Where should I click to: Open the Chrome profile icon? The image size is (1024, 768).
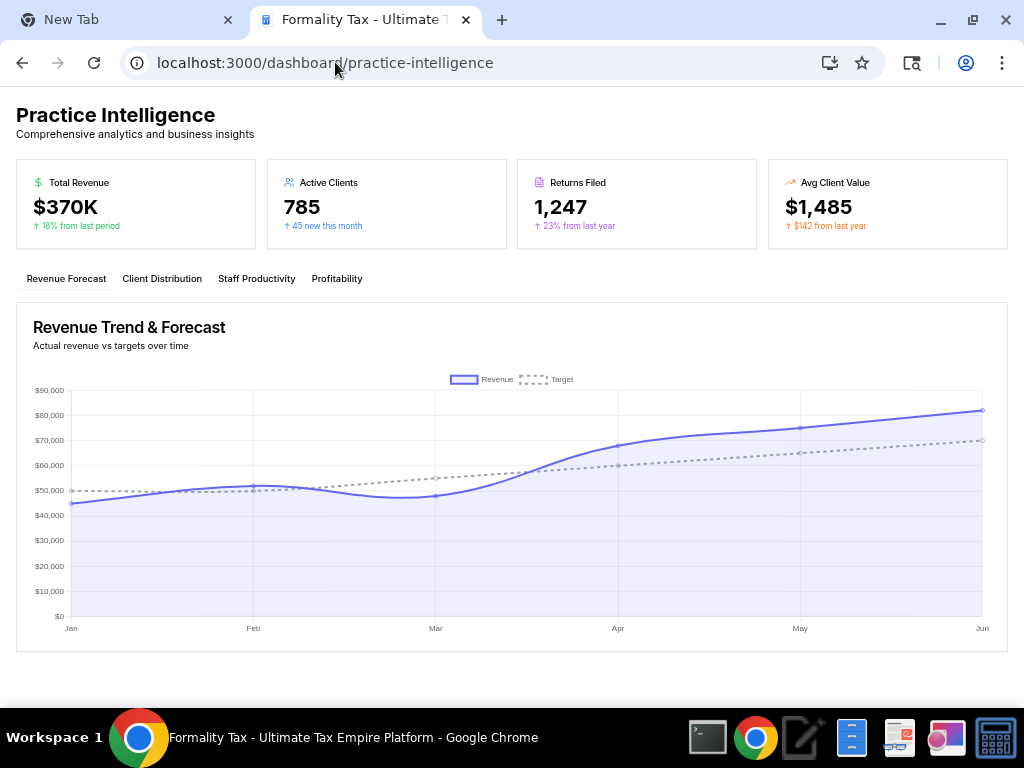[965, 63]
